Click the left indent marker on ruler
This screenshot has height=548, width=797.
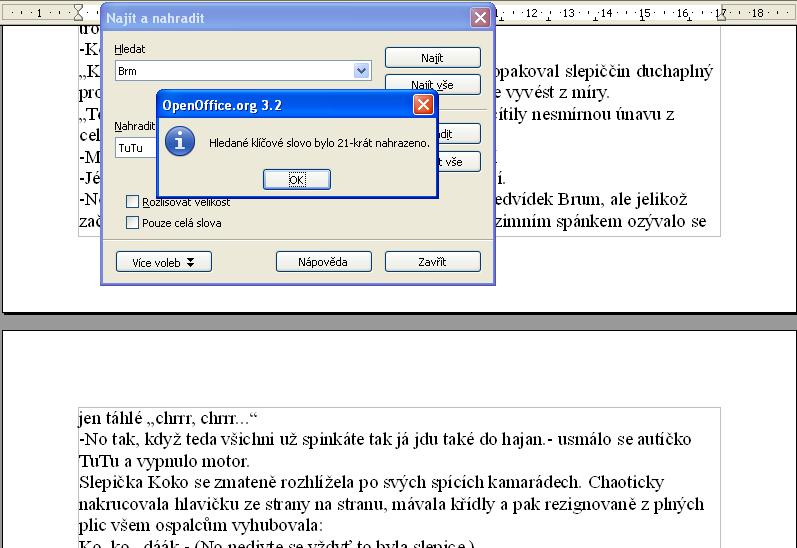click(78, 12)
